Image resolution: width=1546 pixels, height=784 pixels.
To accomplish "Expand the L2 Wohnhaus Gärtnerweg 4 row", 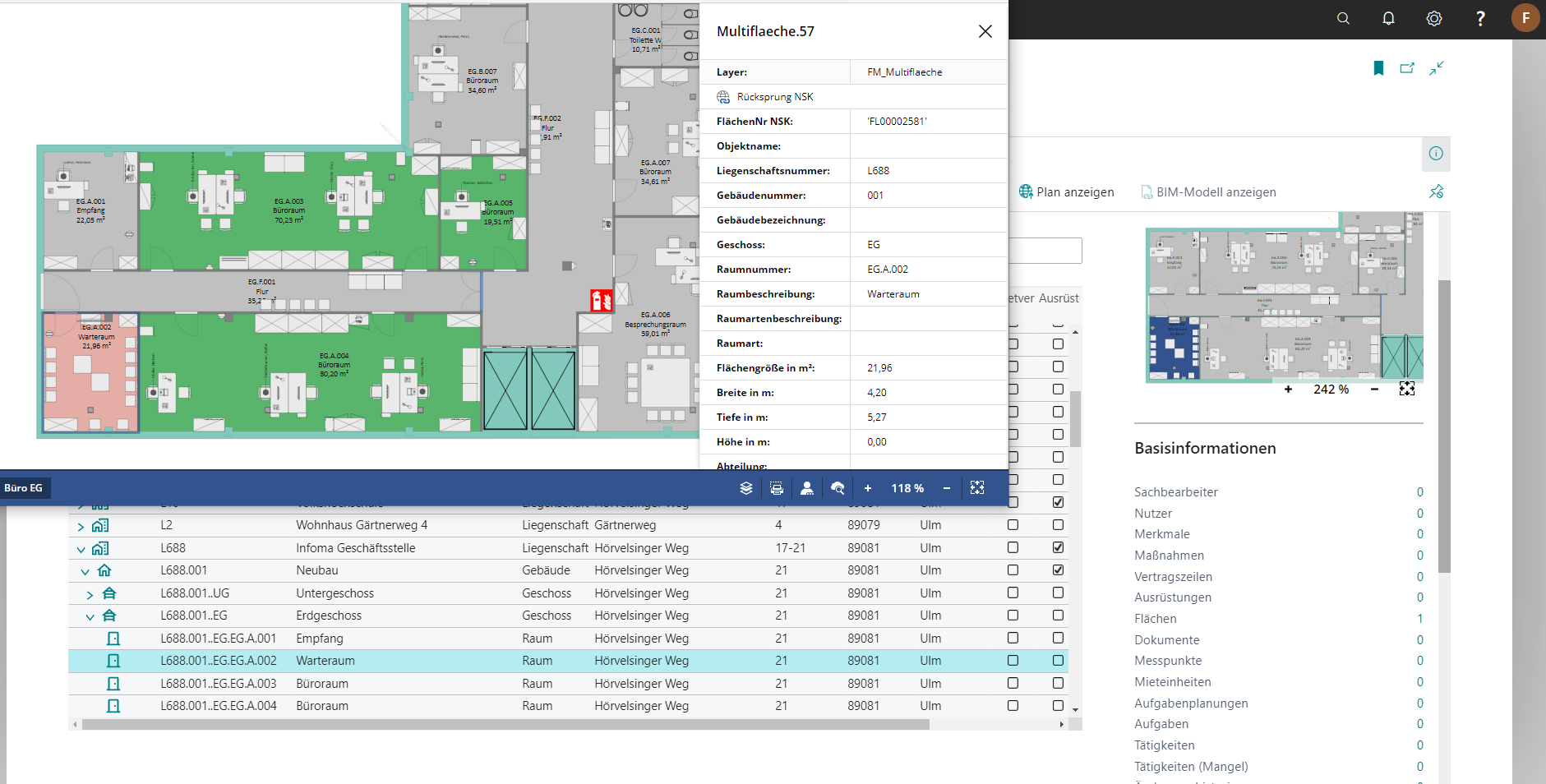I will (x=81, y=526).
